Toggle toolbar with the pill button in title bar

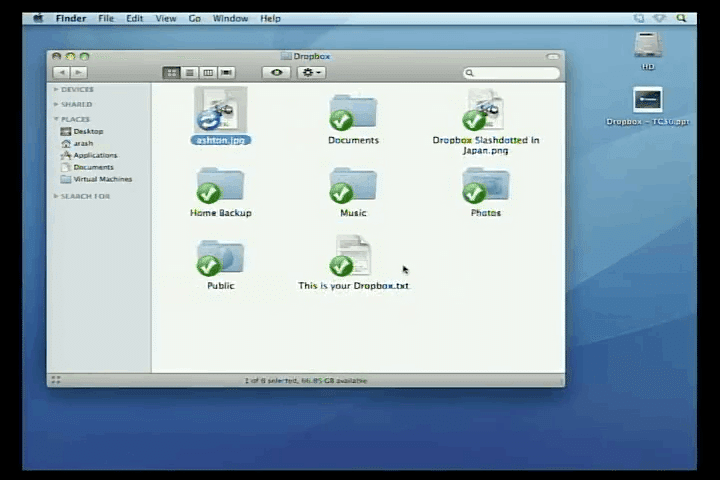pyautogui.click(x=553, y=56)
